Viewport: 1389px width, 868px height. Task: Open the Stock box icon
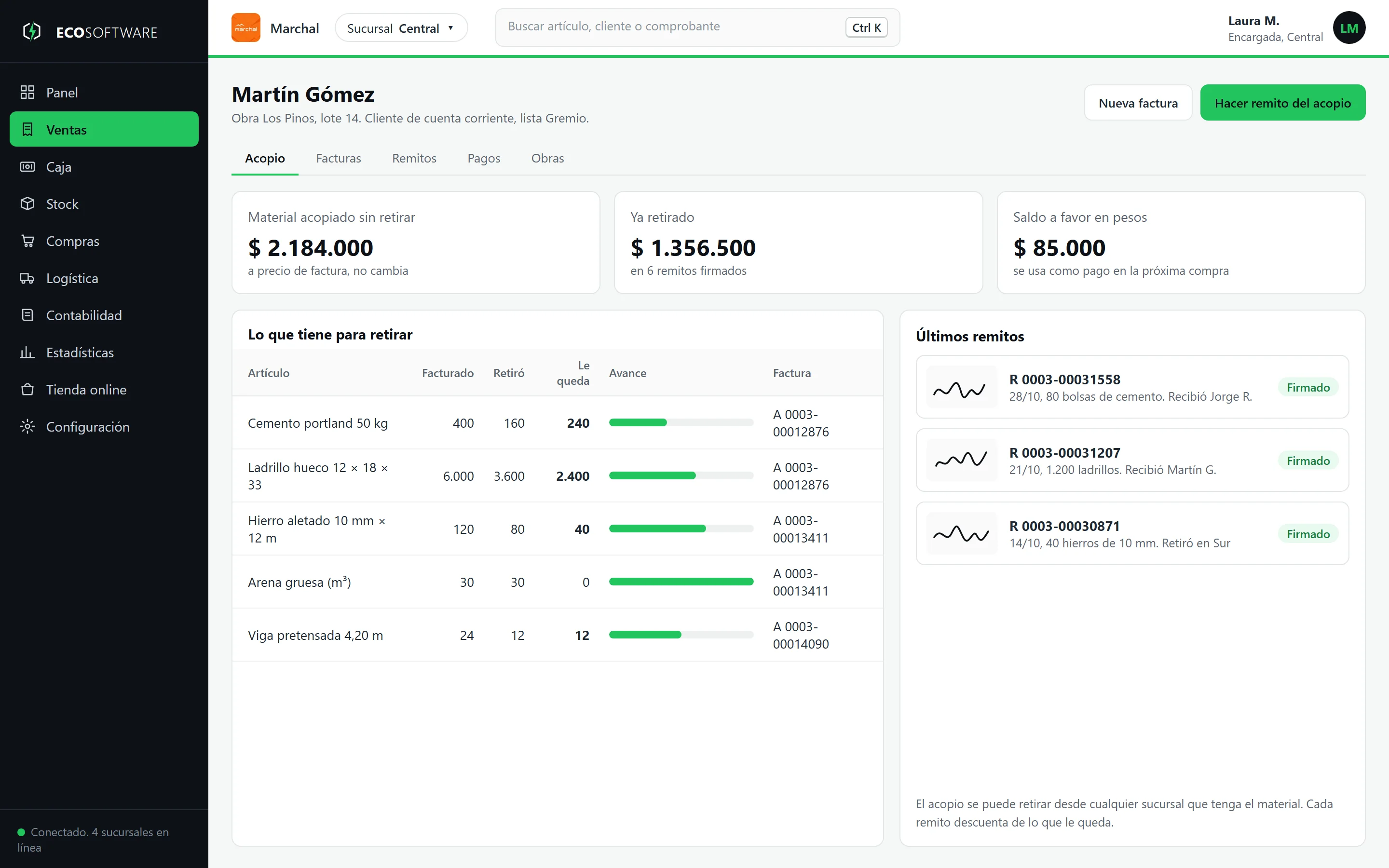27,204
